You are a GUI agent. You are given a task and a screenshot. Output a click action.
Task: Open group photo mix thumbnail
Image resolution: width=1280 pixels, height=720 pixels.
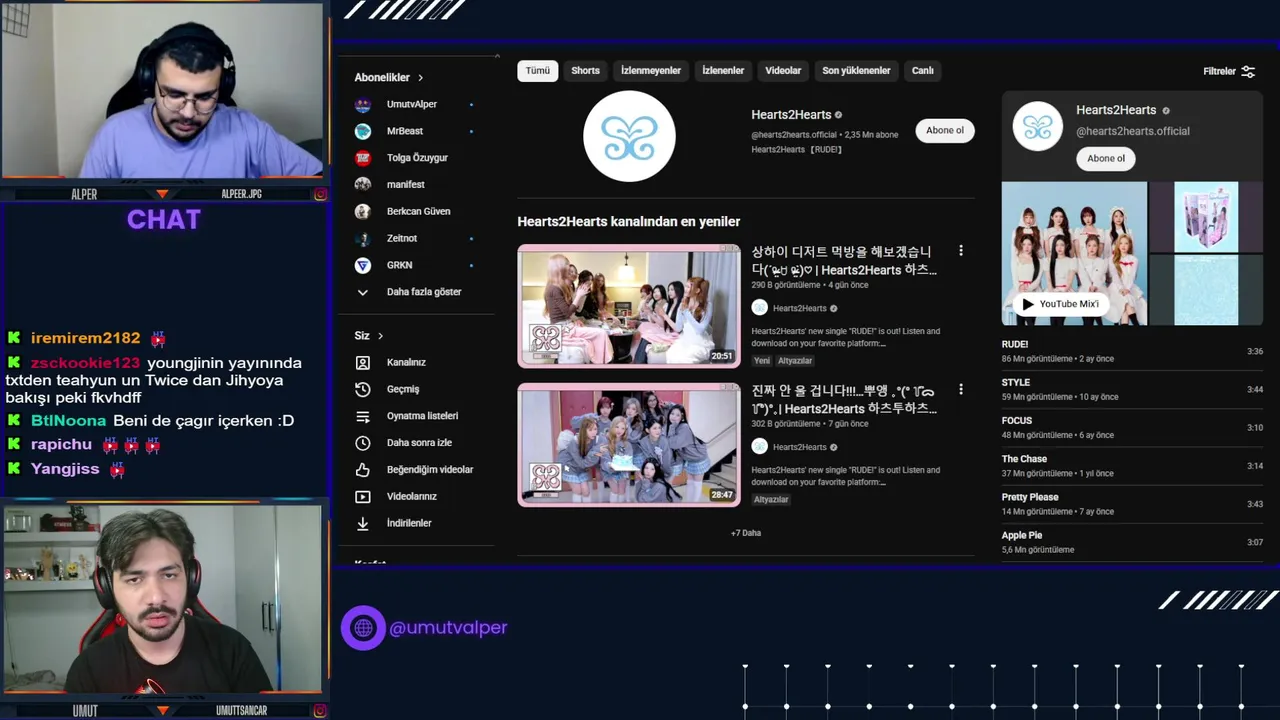[x=1075, y=253]
